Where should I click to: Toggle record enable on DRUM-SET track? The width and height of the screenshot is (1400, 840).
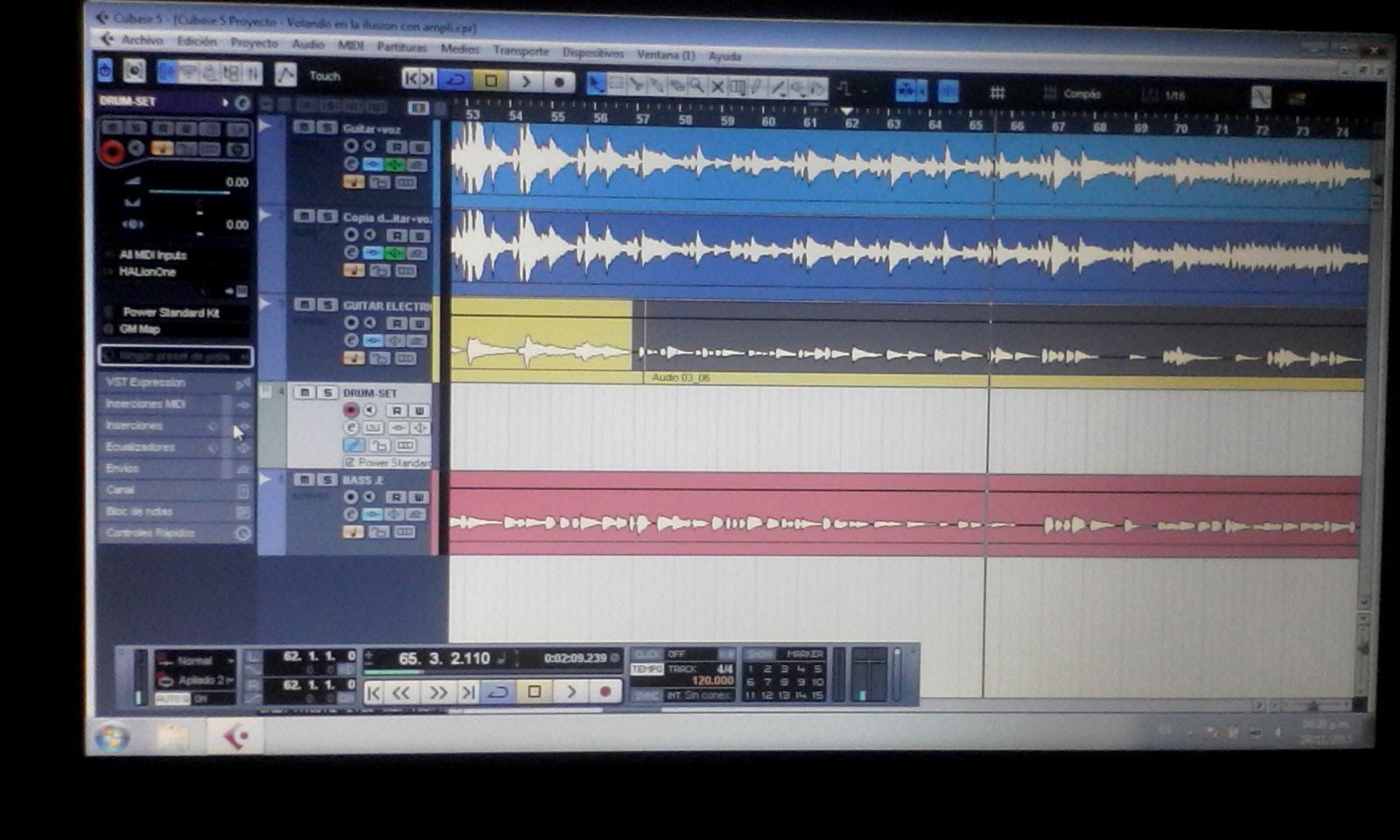[351, 410]
